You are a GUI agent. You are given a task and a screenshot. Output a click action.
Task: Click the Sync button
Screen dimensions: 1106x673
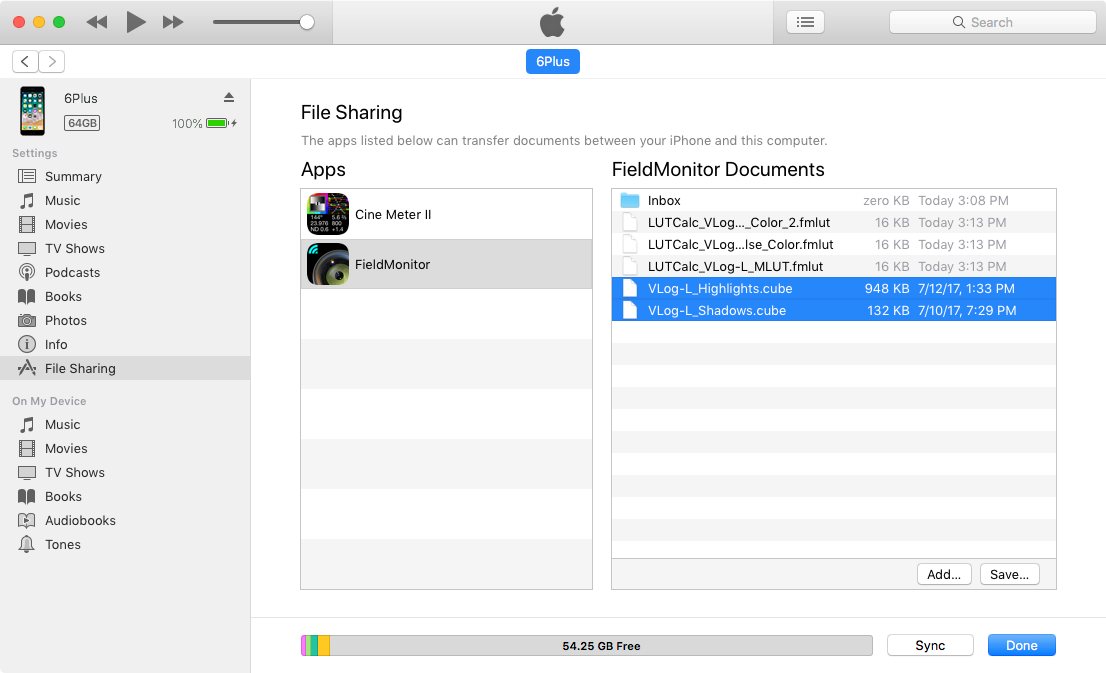[x=930, y=645]
